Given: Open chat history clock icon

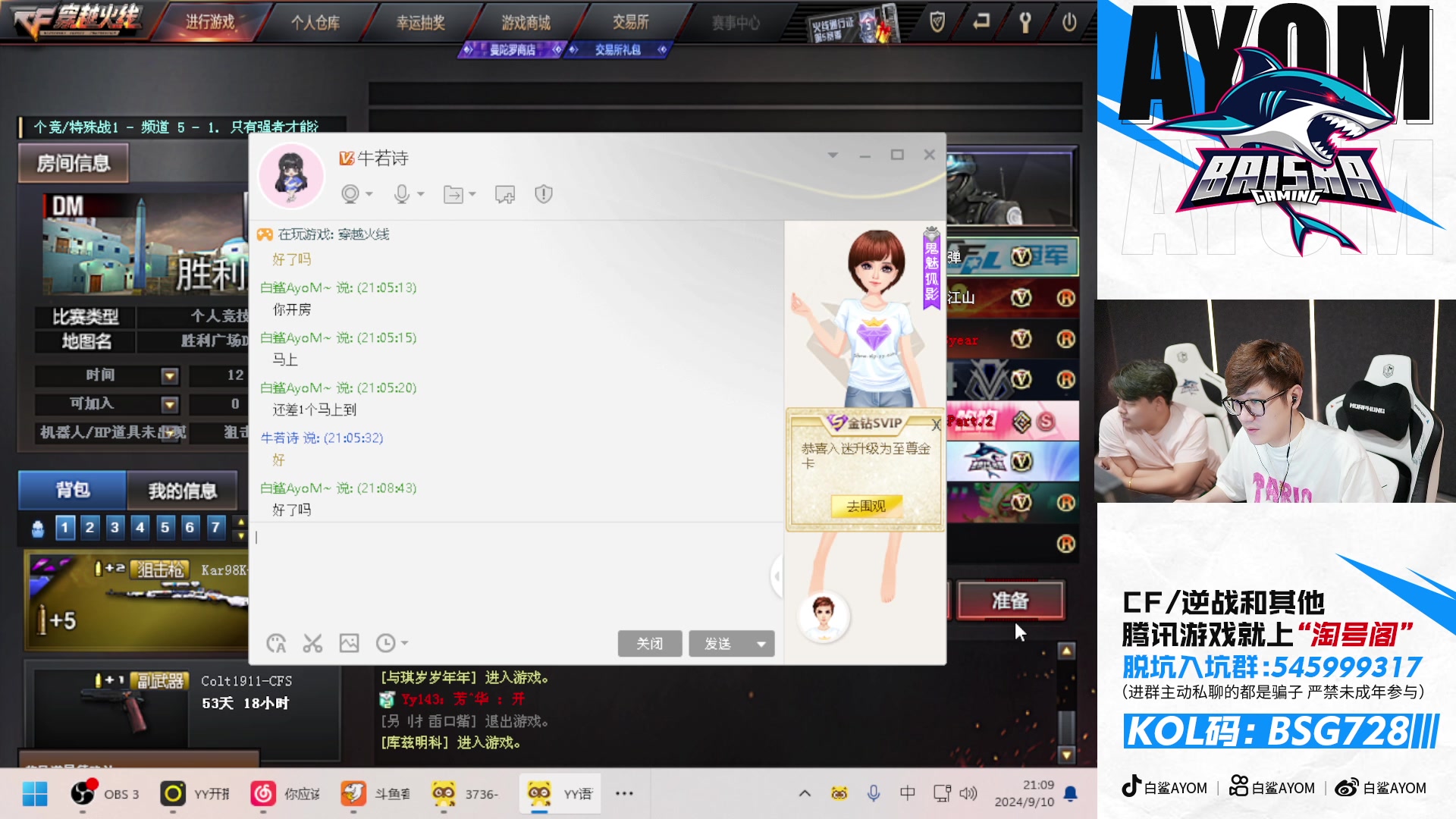Looking at the screenshot, I should pos(385,644).
